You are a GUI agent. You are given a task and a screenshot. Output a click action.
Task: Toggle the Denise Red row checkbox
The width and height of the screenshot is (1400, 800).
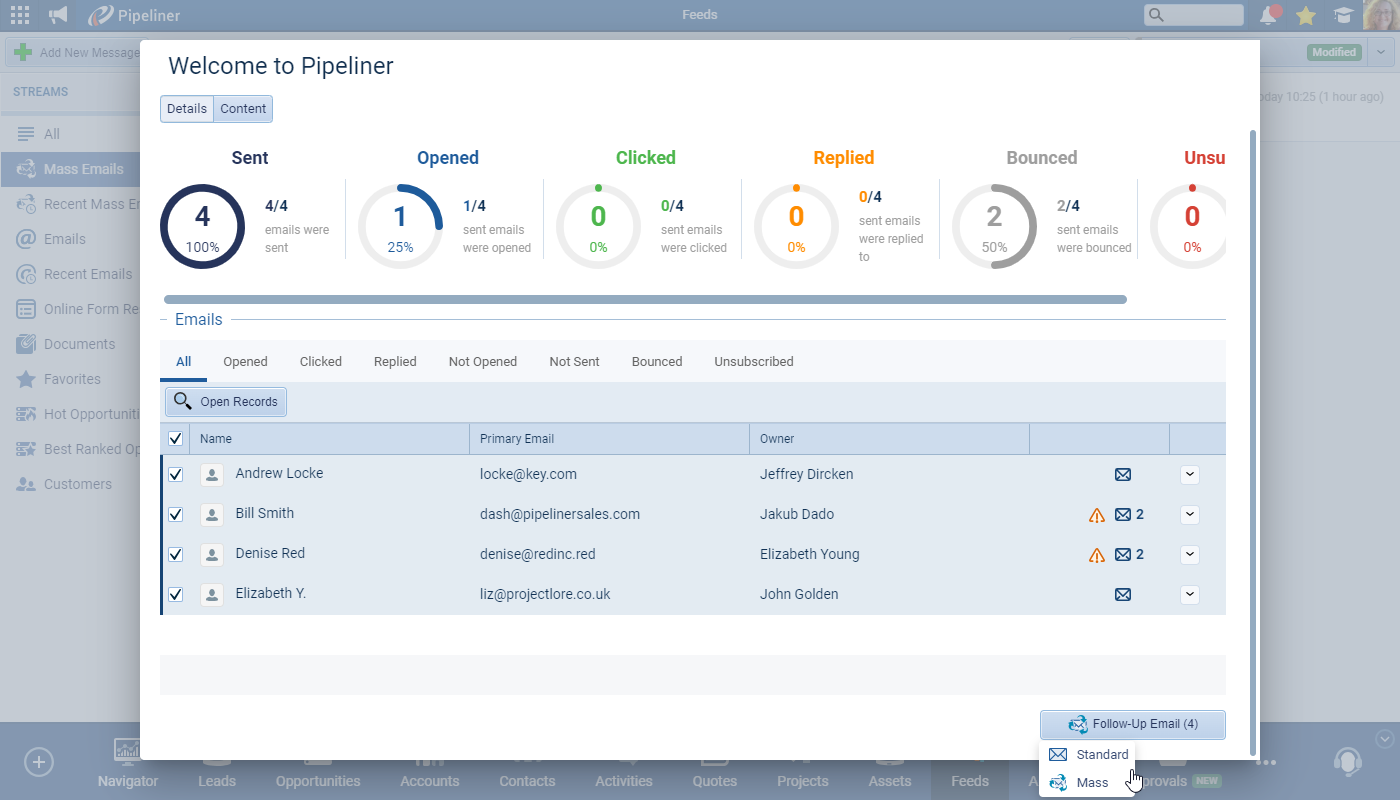click(x=175, y=554)
